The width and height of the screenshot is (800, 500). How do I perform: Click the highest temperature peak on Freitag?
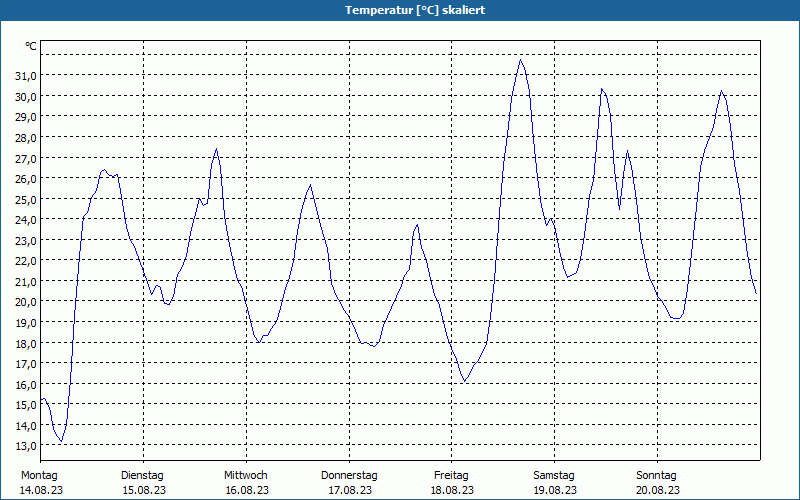(521, 60)
